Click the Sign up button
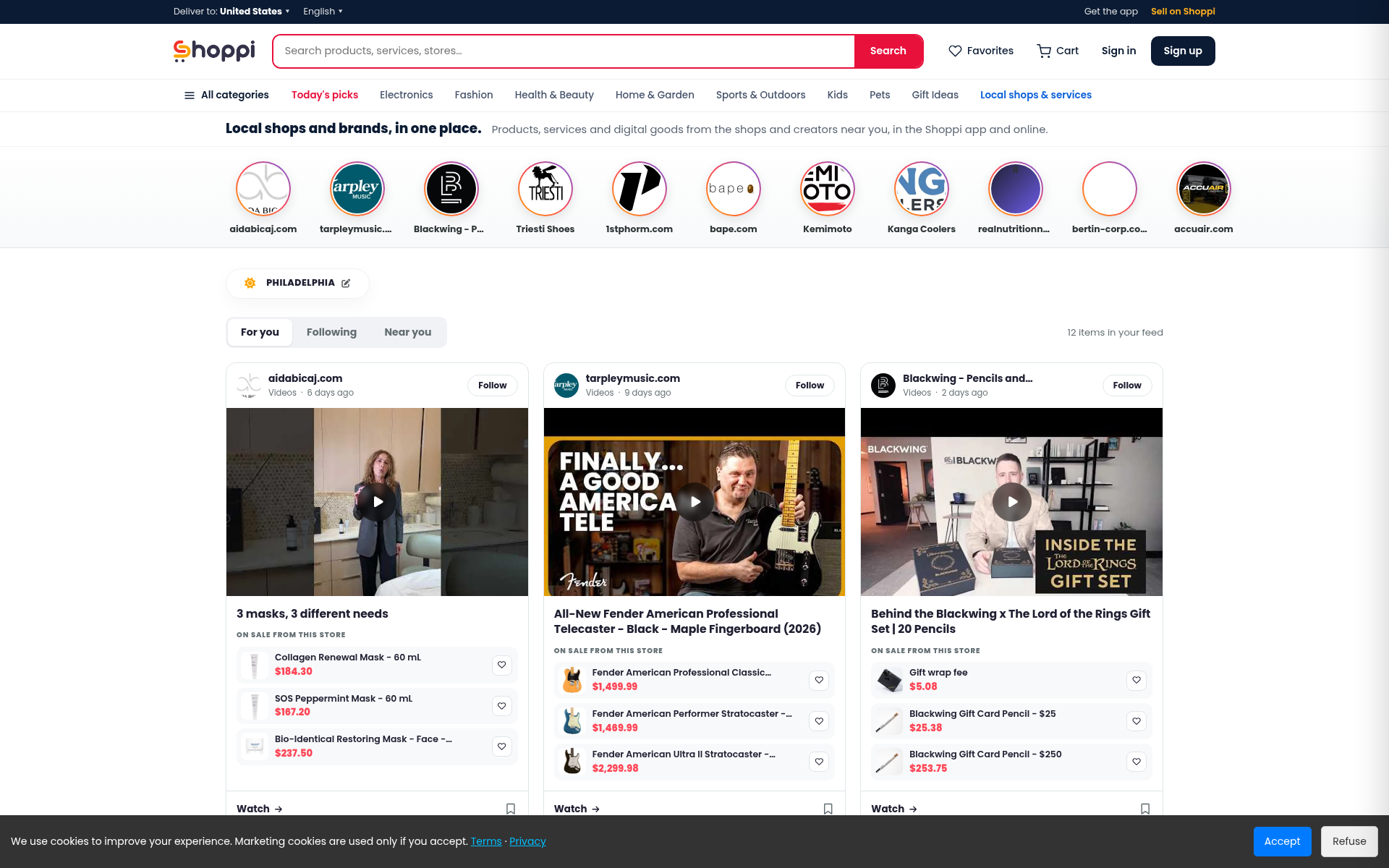 click(x=1183, y=51)
